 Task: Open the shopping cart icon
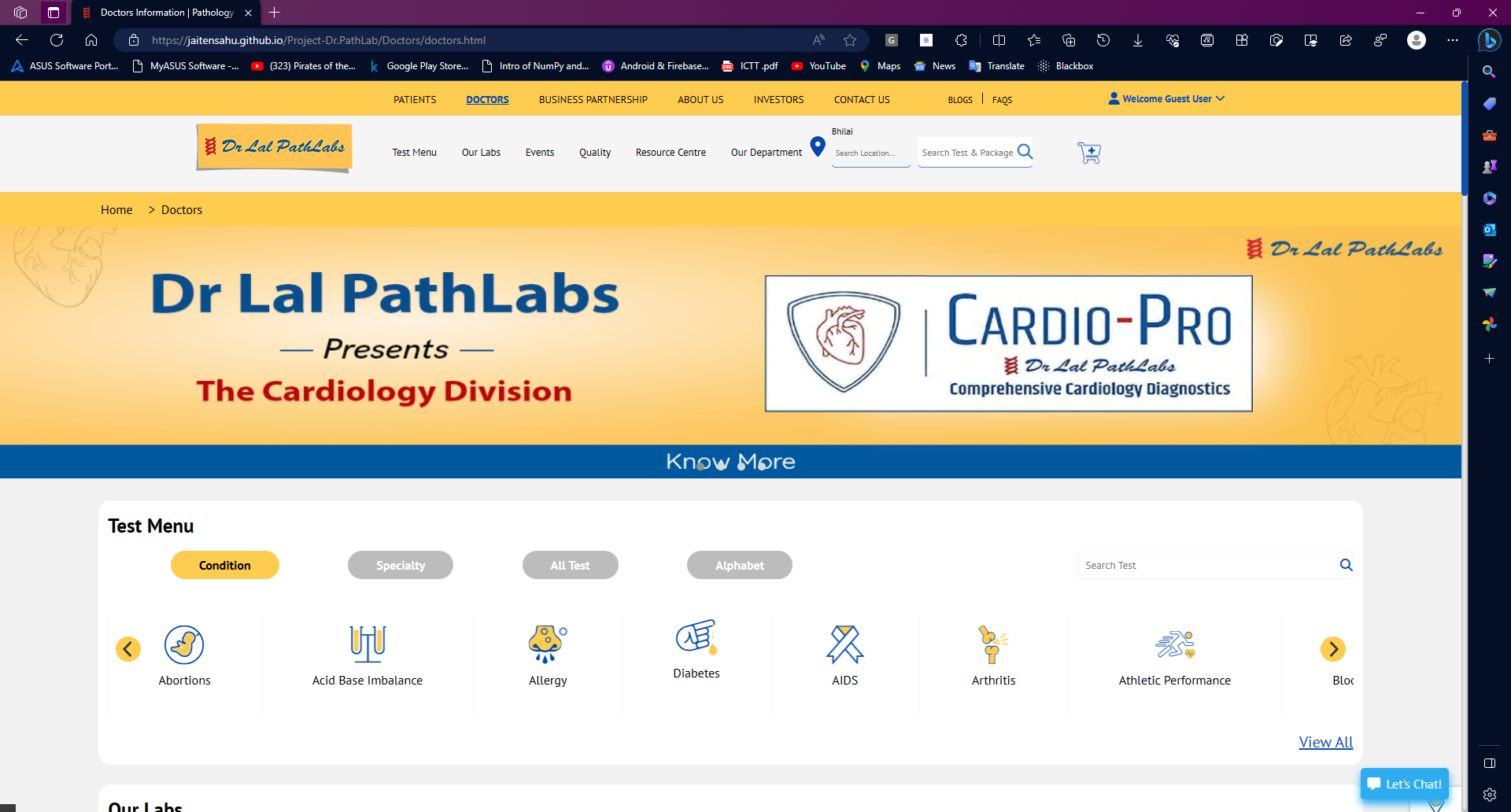[x=1089, y=153]
